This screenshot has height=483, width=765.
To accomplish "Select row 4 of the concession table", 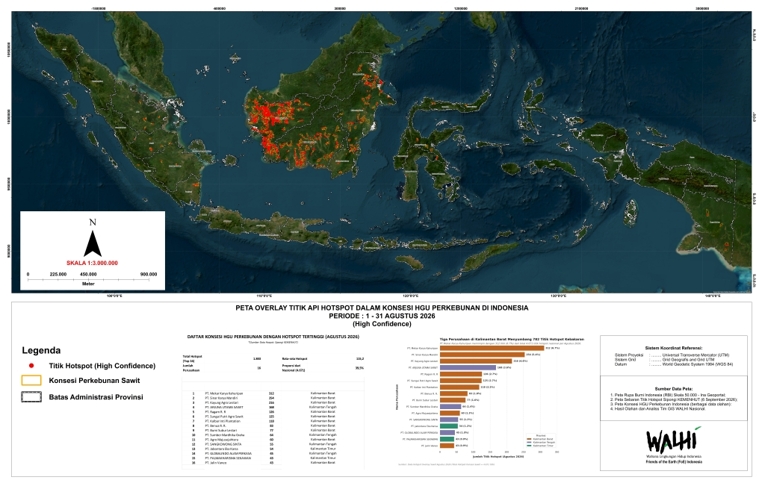I will point(273,407).
